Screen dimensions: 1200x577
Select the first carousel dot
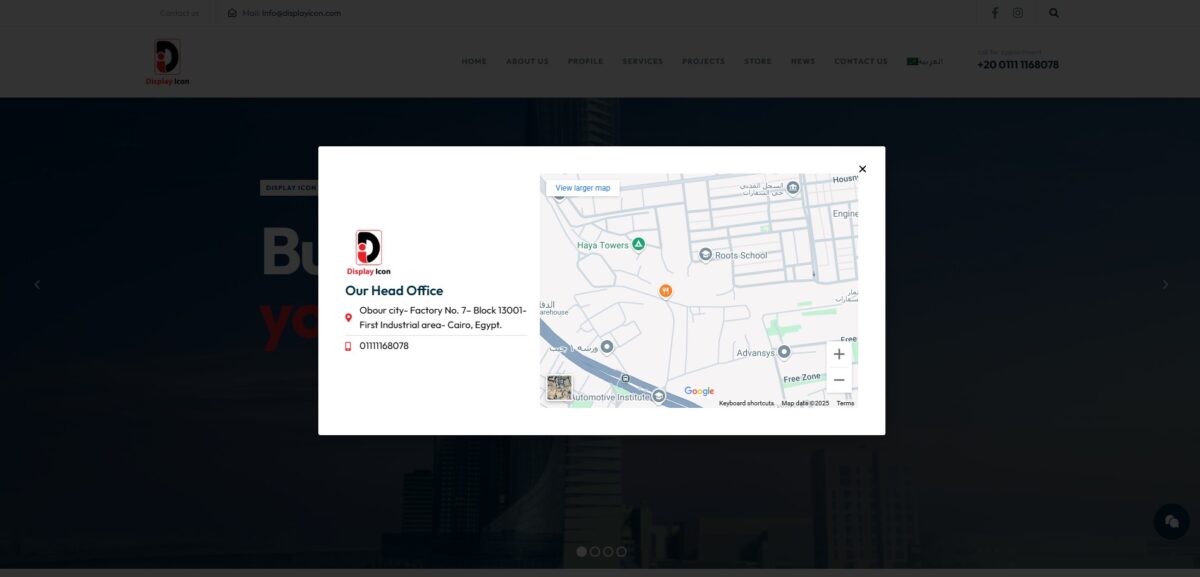click(x=582, y=551)
